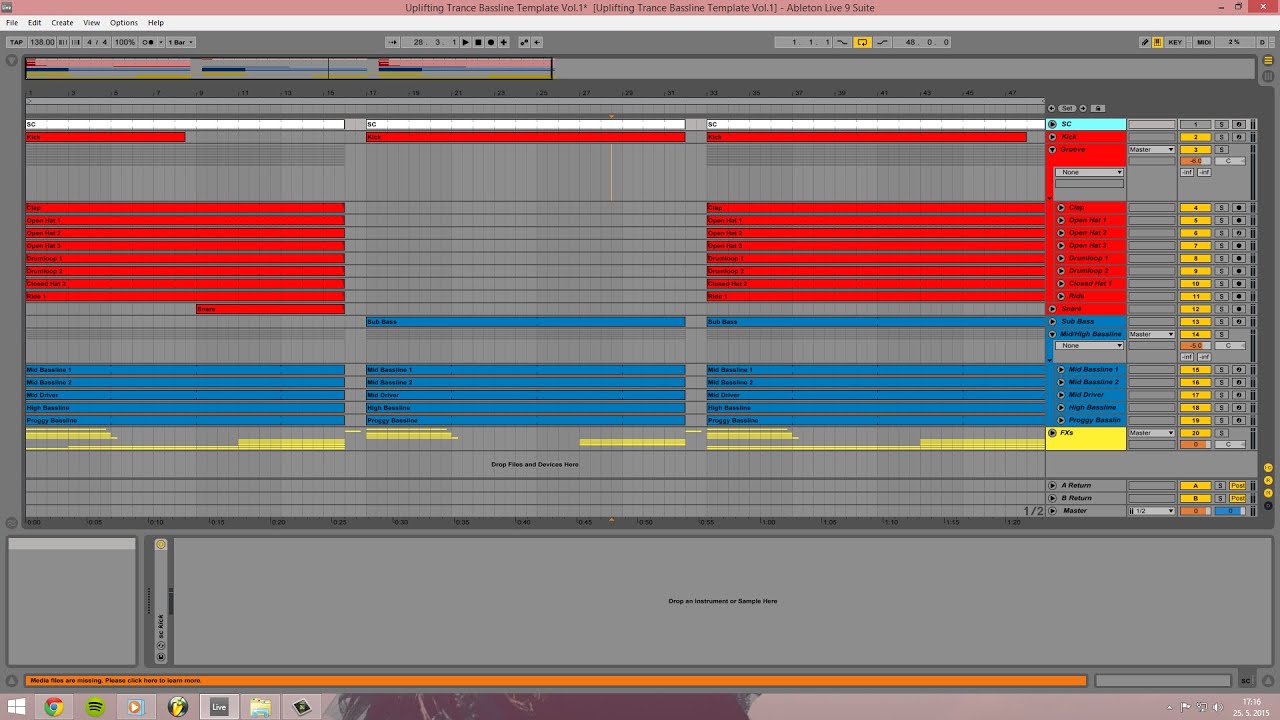
Task: Click the MIDI overdub plus icon
Action: coord(503,42)
